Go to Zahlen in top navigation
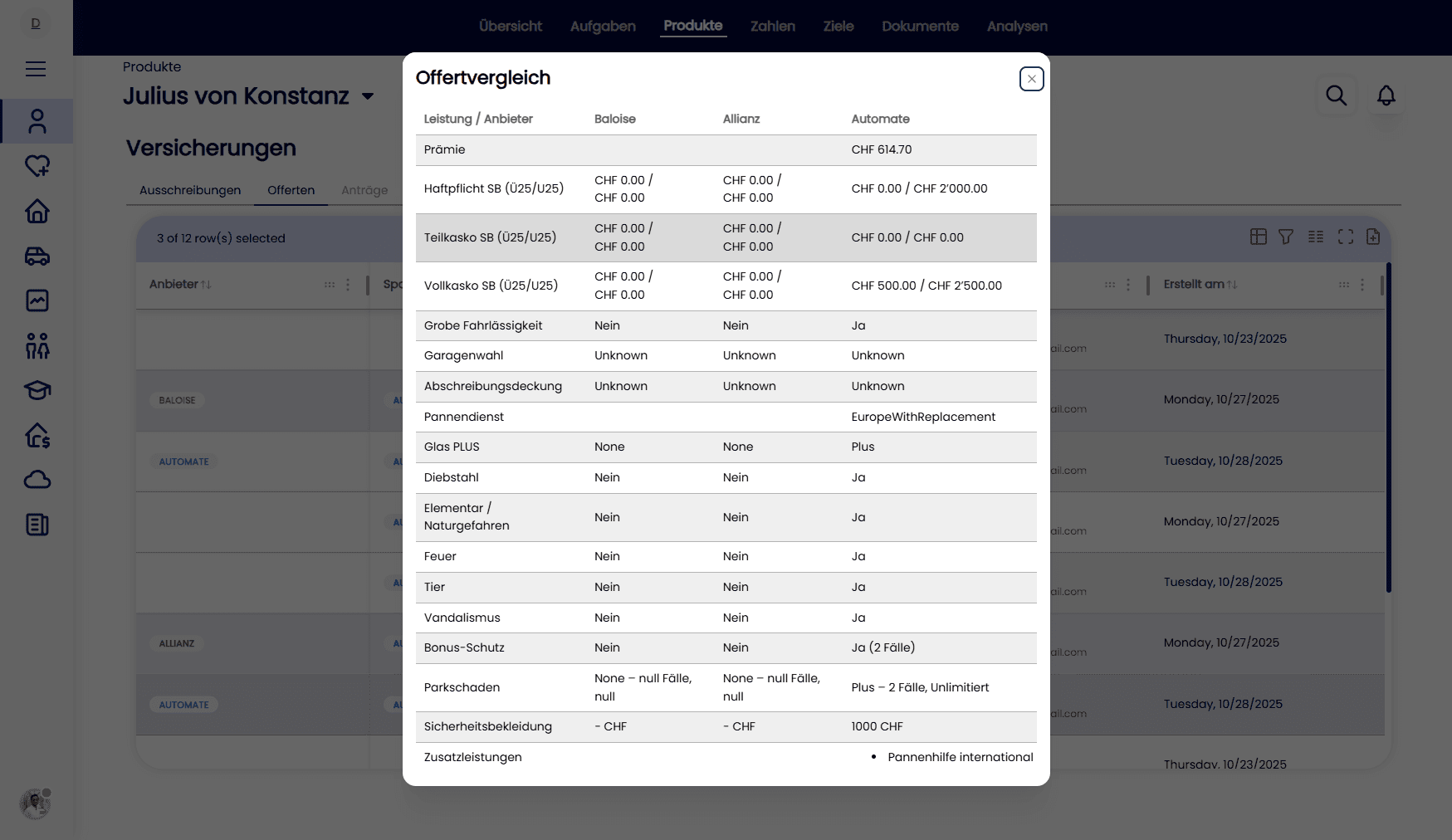This screenshot has height=840, width=1452. pyautogui.click(x=773, y=26)
